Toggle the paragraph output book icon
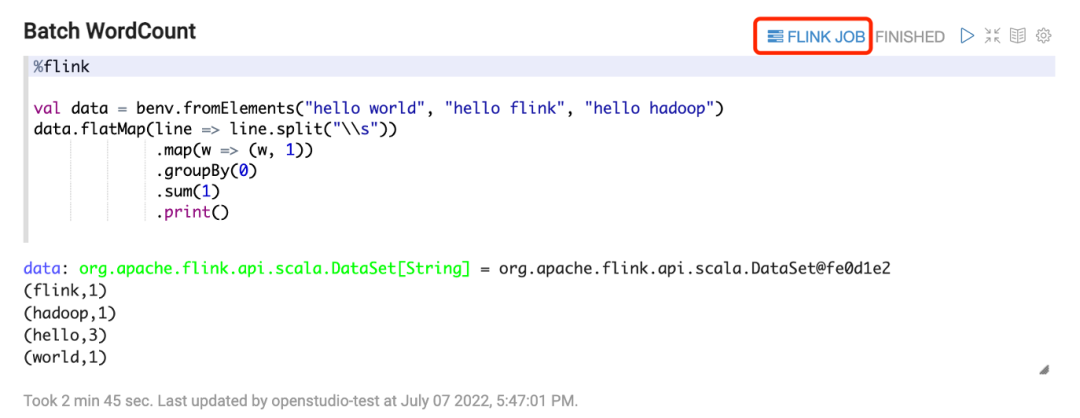Screen dimensions: 1080x418 (x=1018, y=36)
